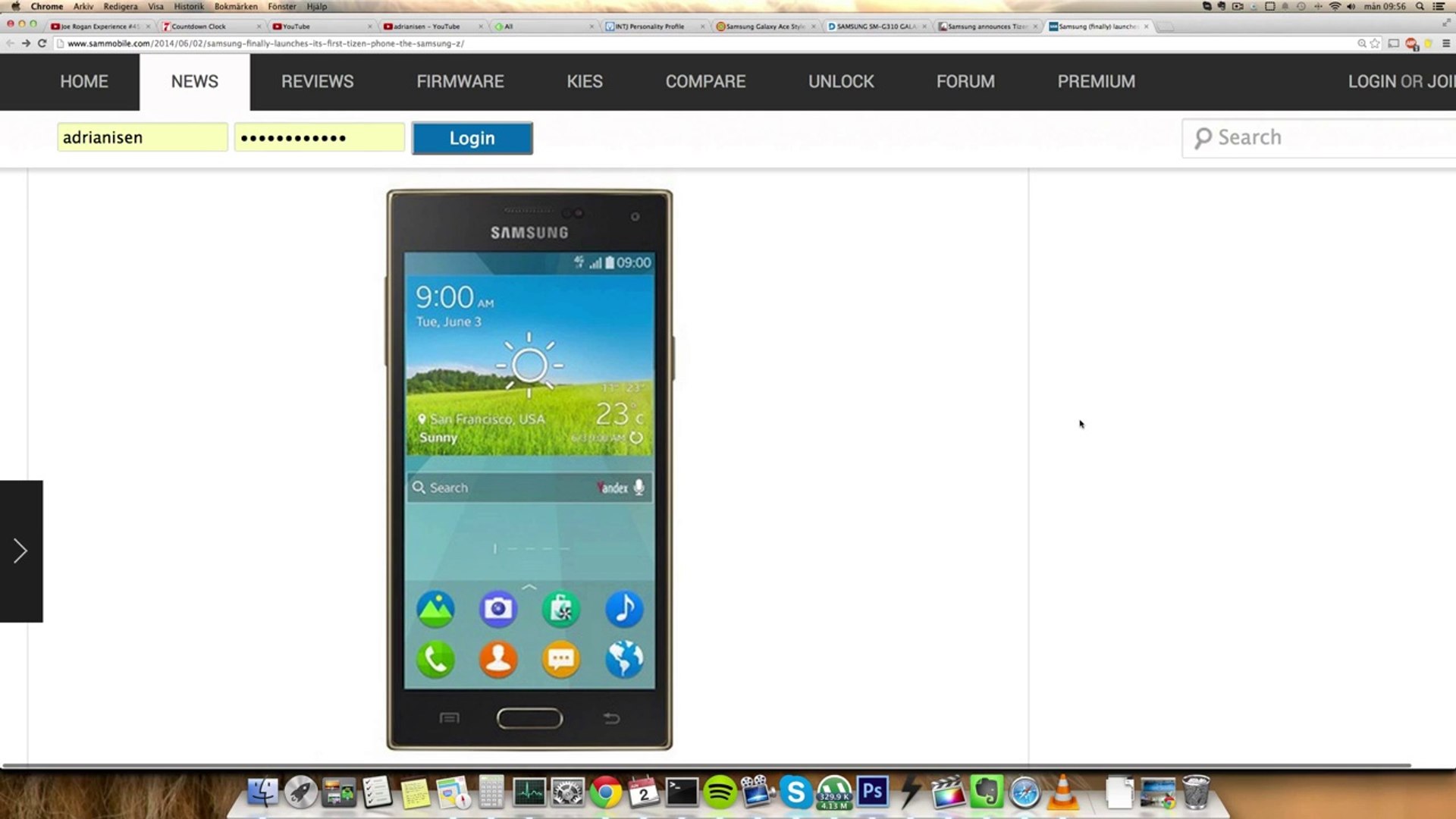Screen dimensions: 1456x819
Task: Launch Final Cut Pro from the Dock
Action: pos(947,793)
